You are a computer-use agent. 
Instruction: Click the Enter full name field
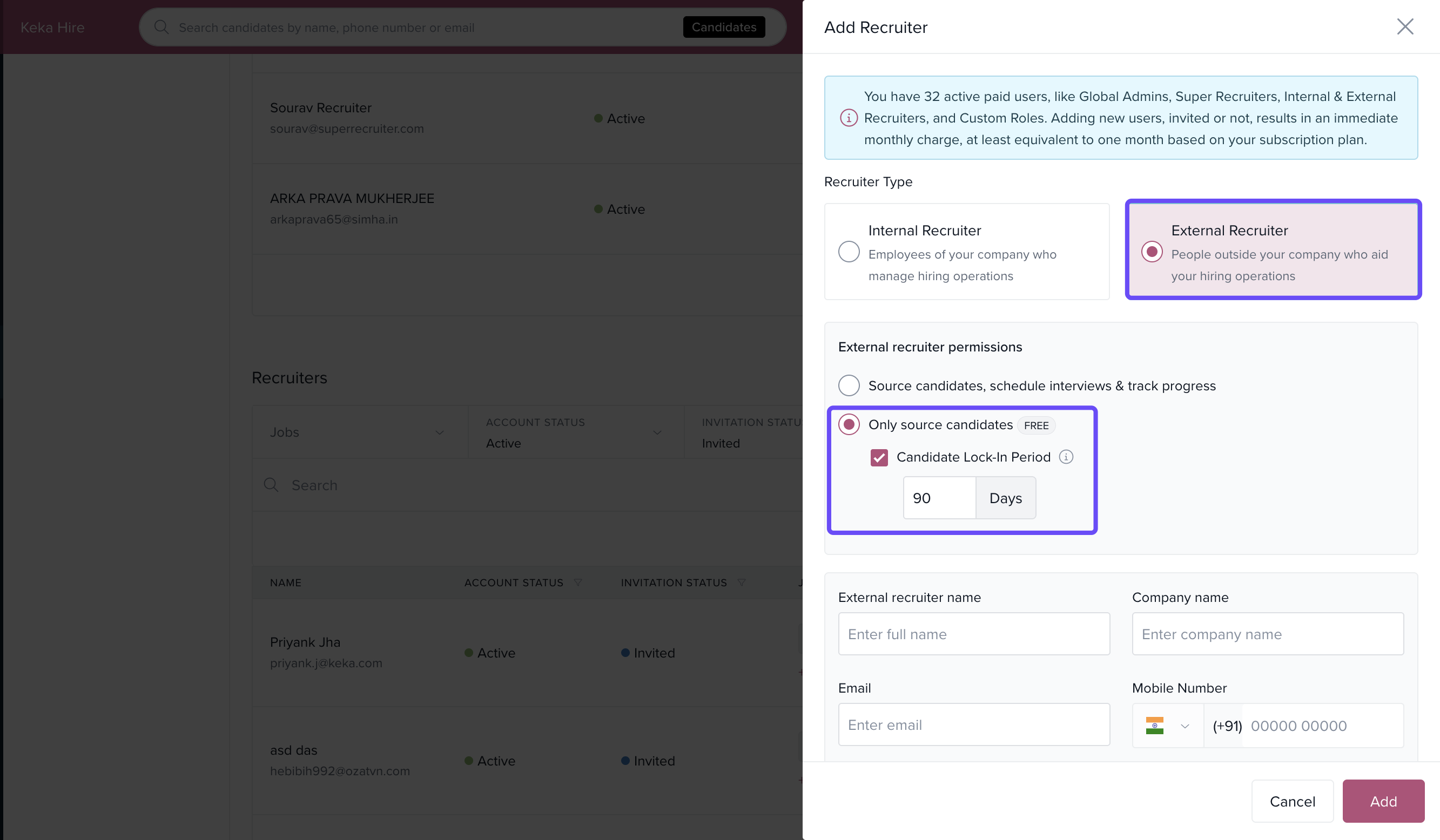(x=974, y=634)
